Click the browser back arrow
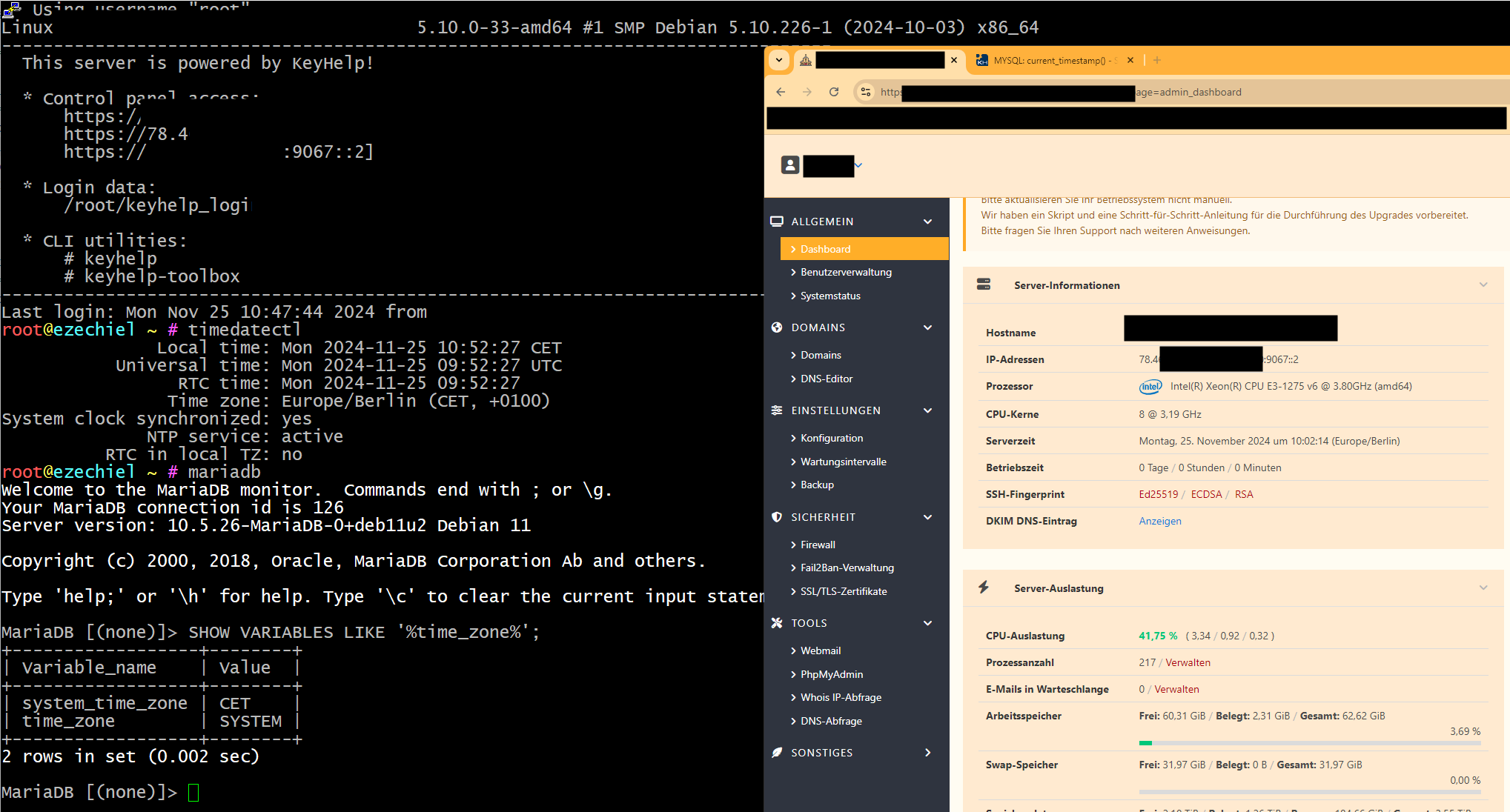 781,92
